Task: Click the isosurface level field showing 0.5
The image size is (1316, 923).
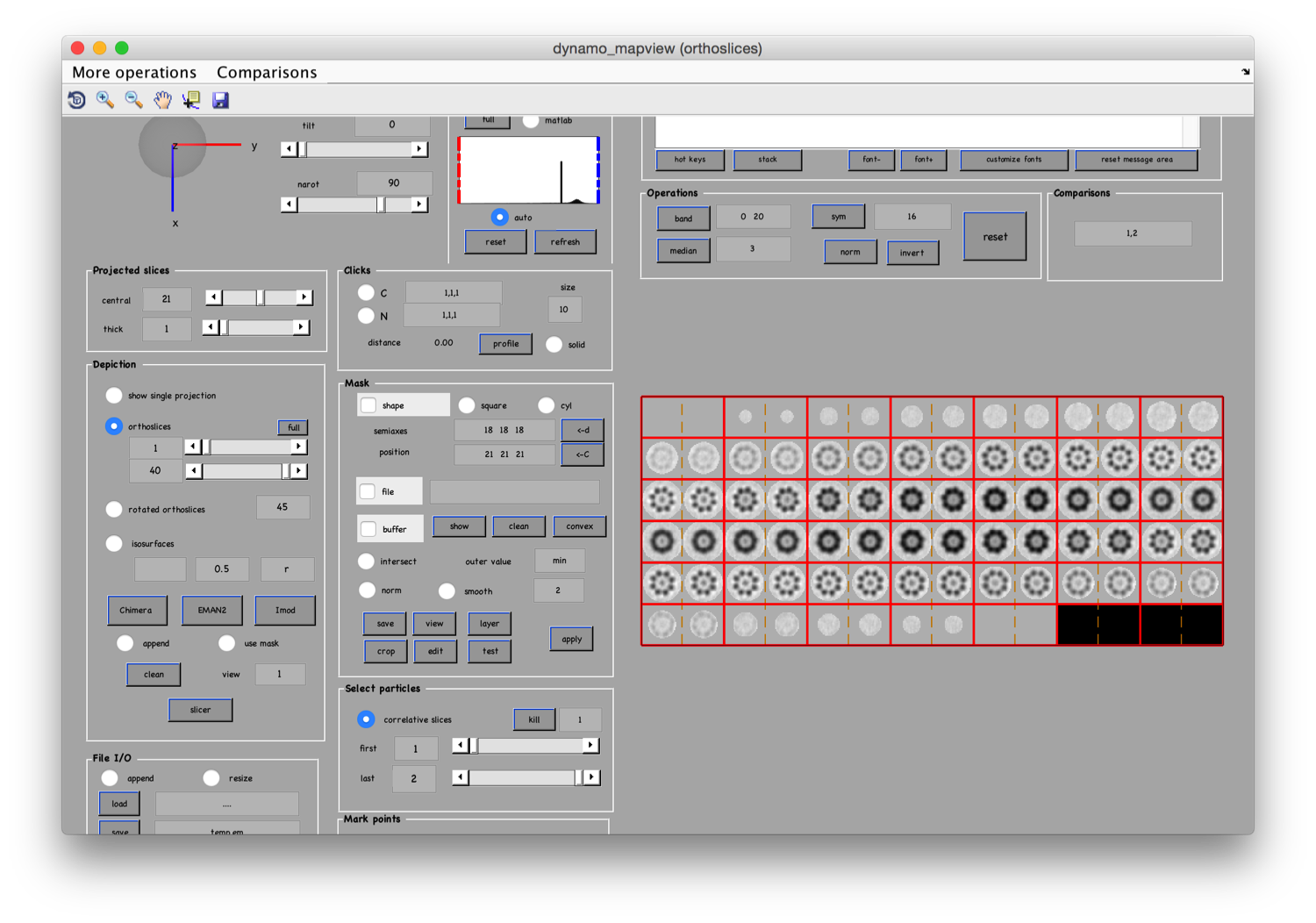Action: point(222,569)
